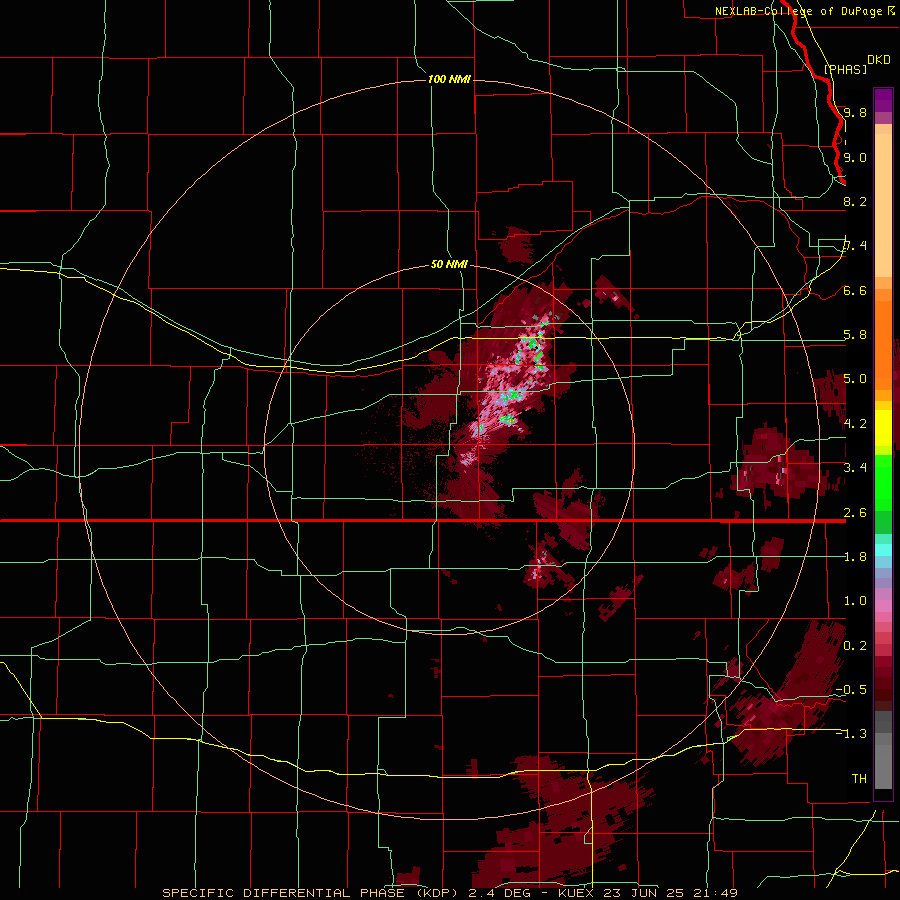Pick the purple top segment of the color scale

(x=883, y=100)
